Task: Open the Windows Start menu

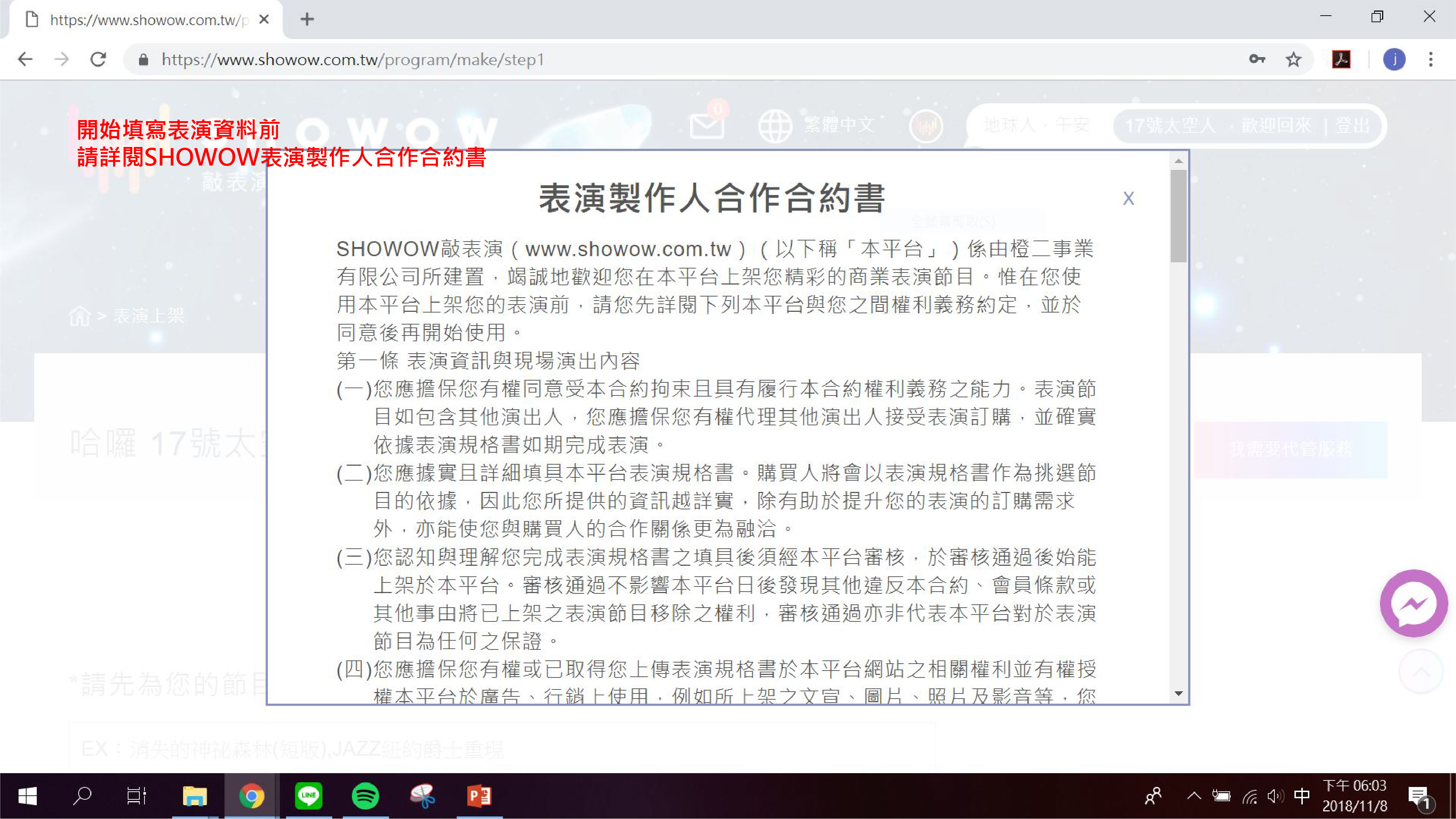Action: click(x=27, y=796)
